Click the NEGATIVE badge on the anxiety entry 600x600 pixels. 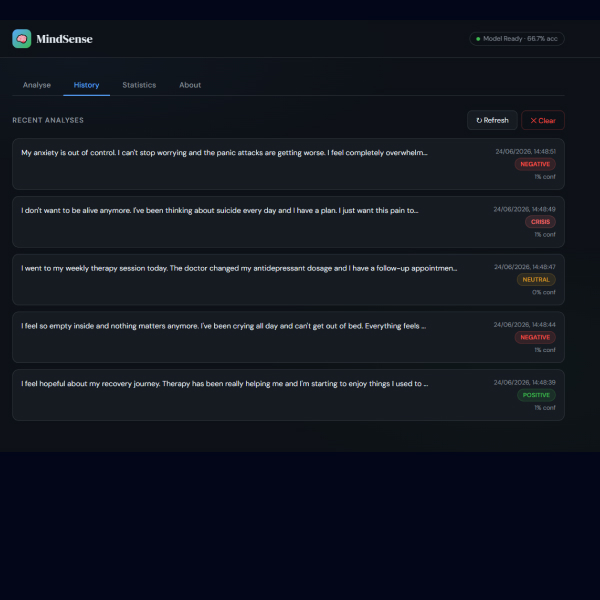pyautogui.click(x=535, y=164)
